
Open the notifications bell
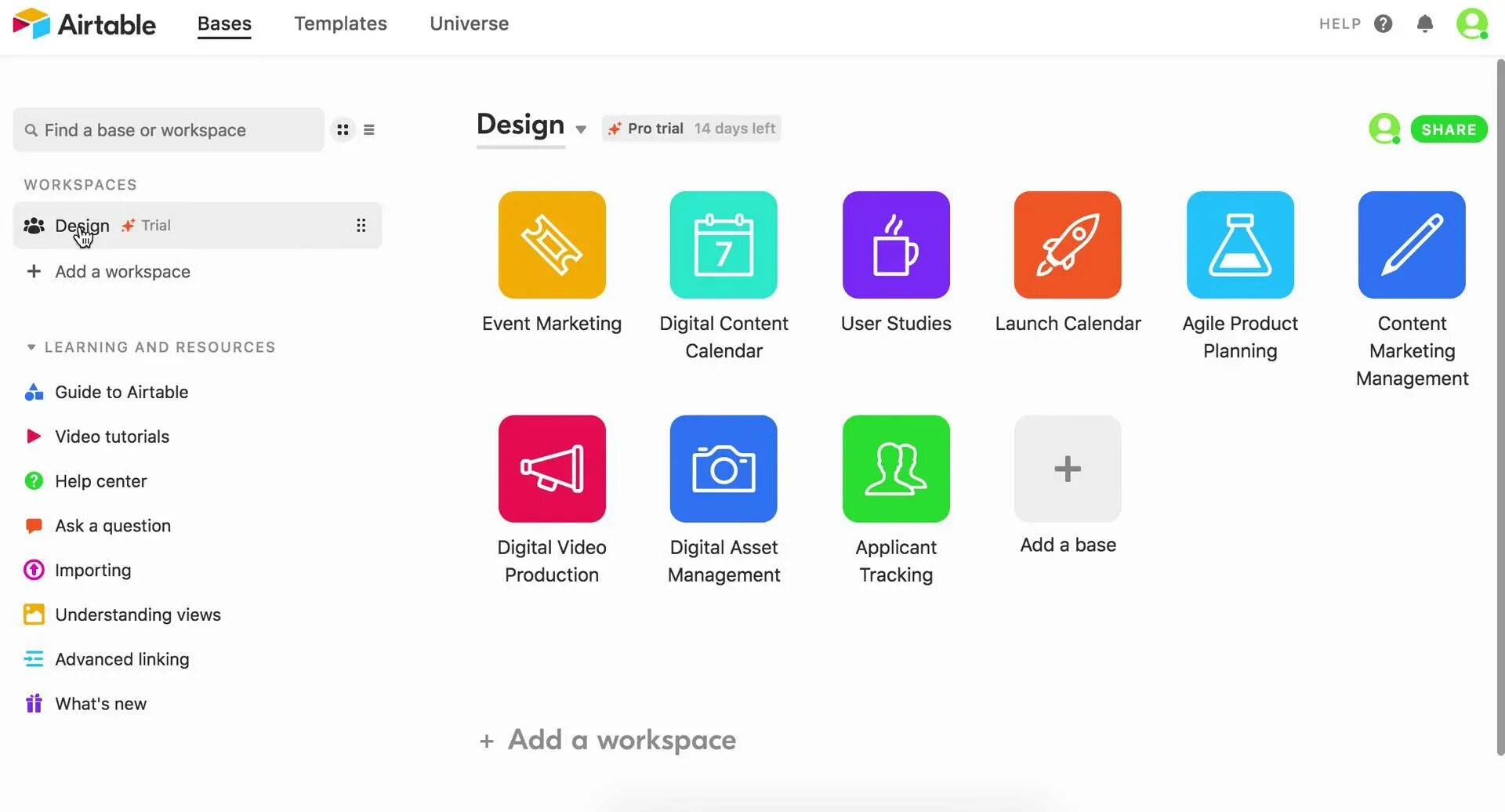coord(1425,24)
